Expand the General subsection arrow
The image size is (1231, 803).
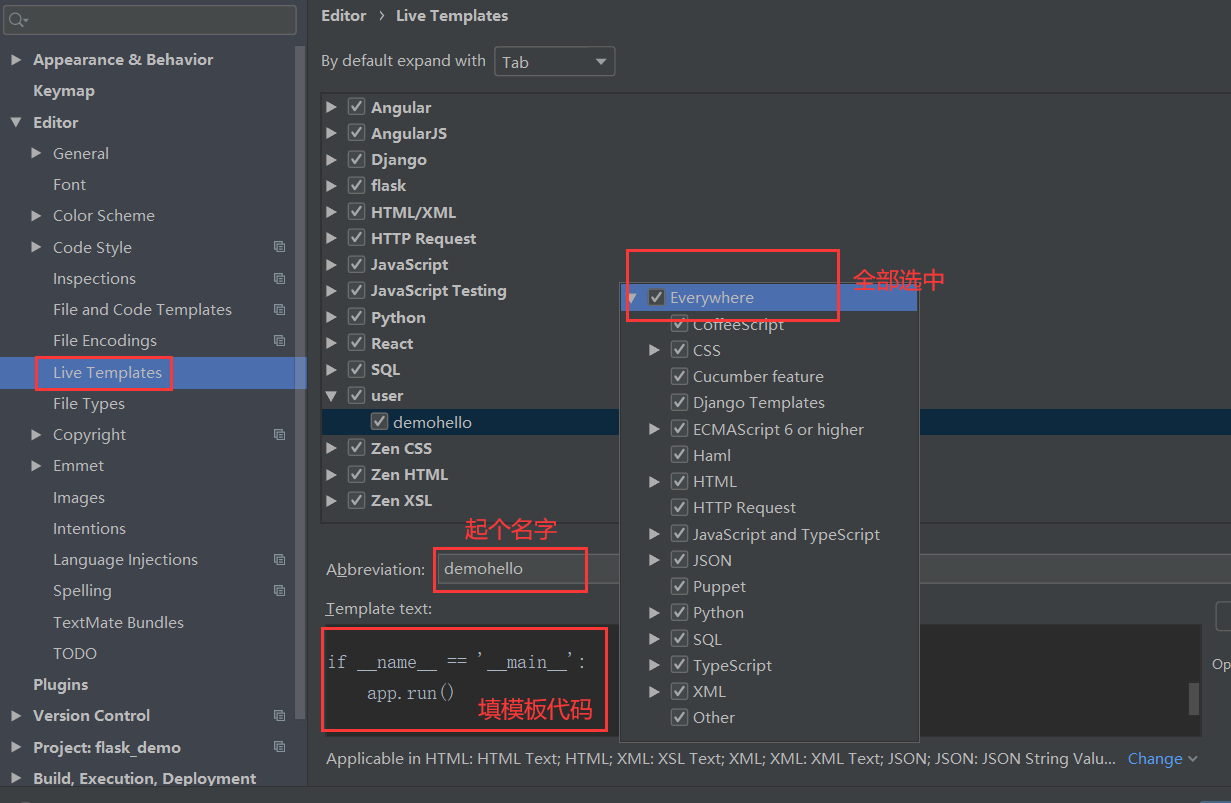click(37, 153)
